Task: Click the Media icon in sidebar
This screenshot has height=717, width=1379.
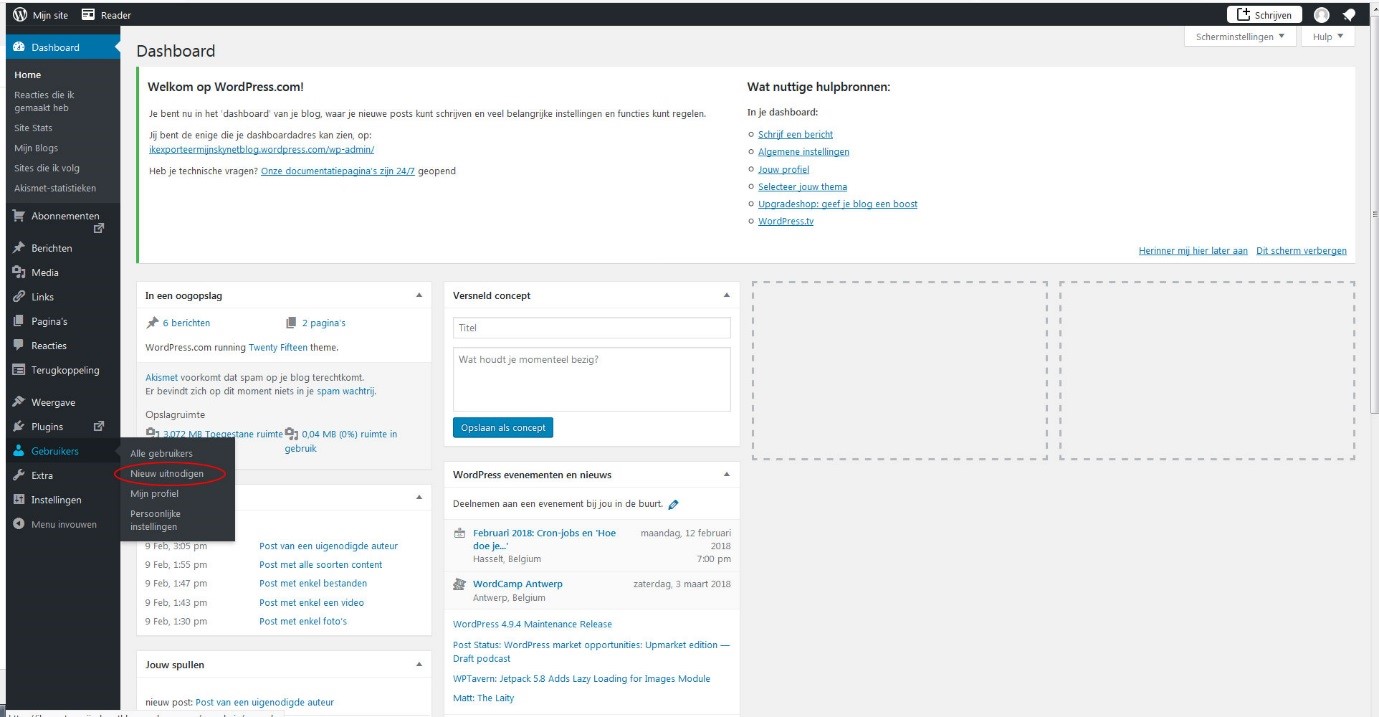Action: [x=19, y=272]
